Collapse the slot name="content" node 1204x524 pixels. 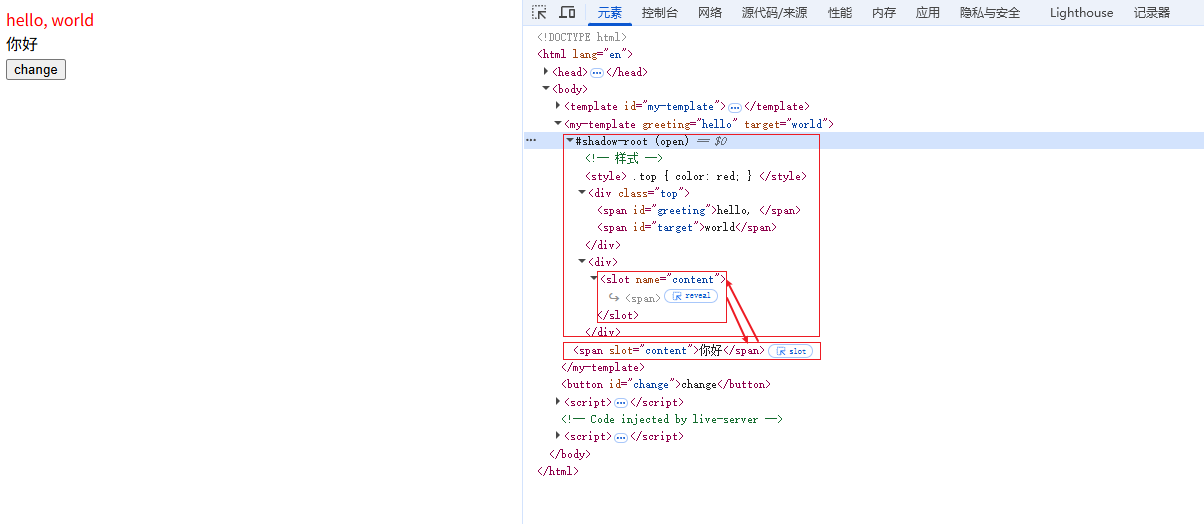coord(594,279)
